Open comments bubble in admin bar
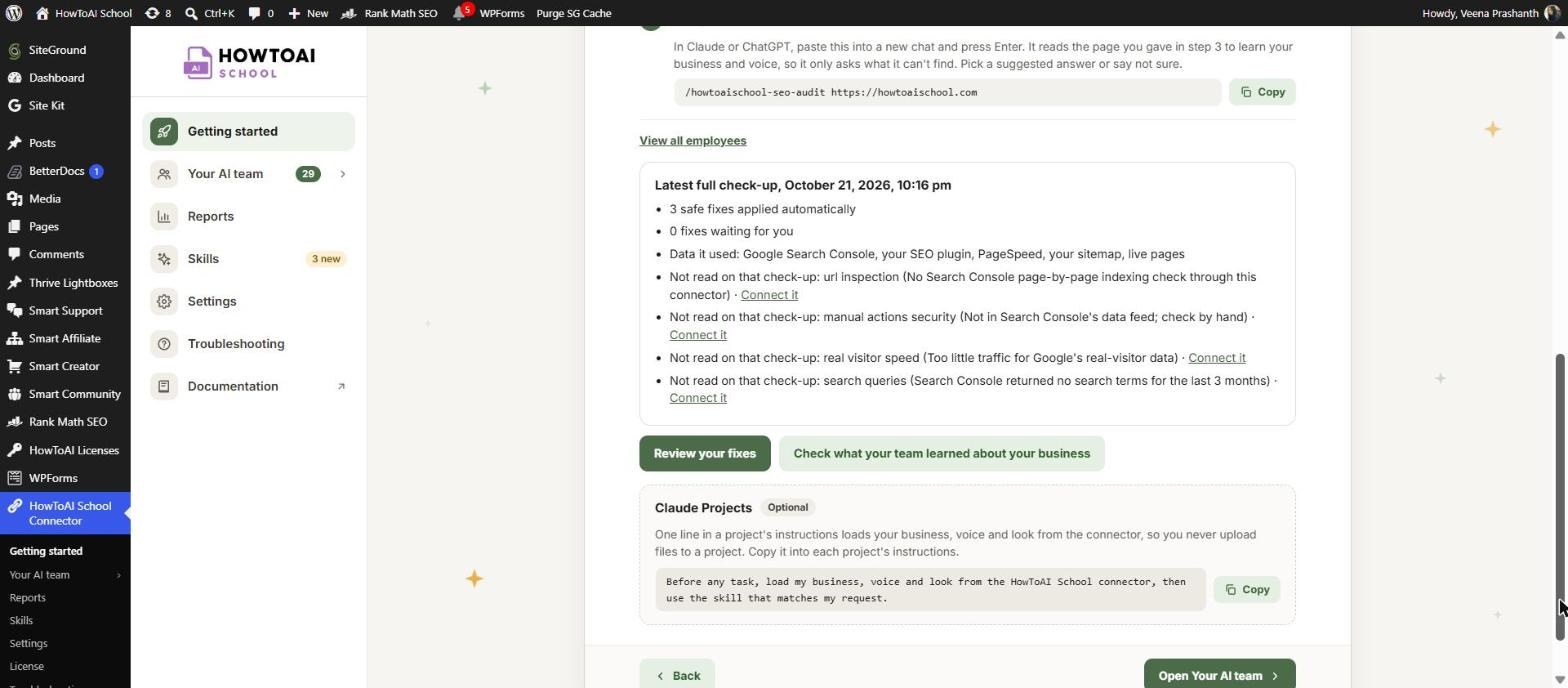The height and width of the screenshot is (688, 1568). coord(254,13)
